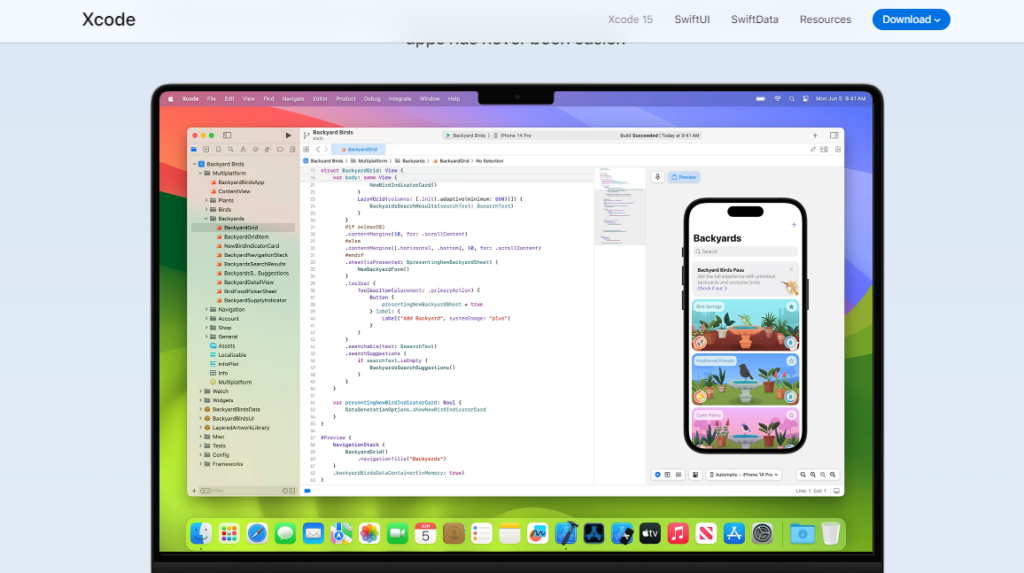
Task: Click the add file plus in navigator footer
Action: coord(194,491)
